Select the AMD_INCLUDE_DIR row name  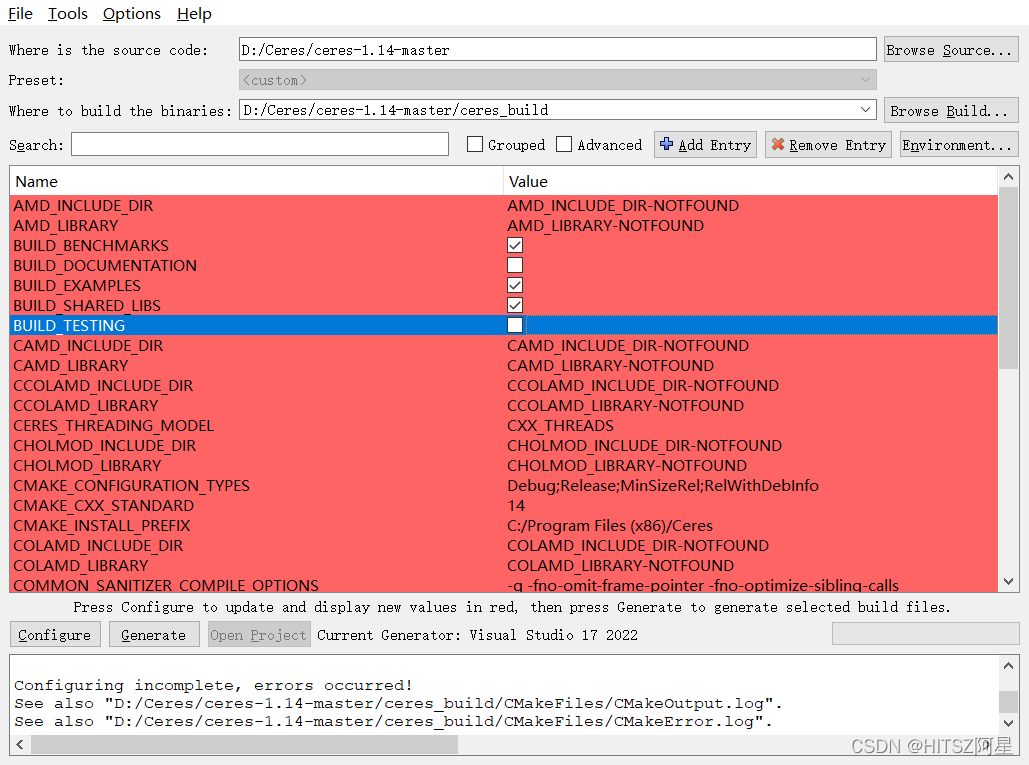click(83, 205)
